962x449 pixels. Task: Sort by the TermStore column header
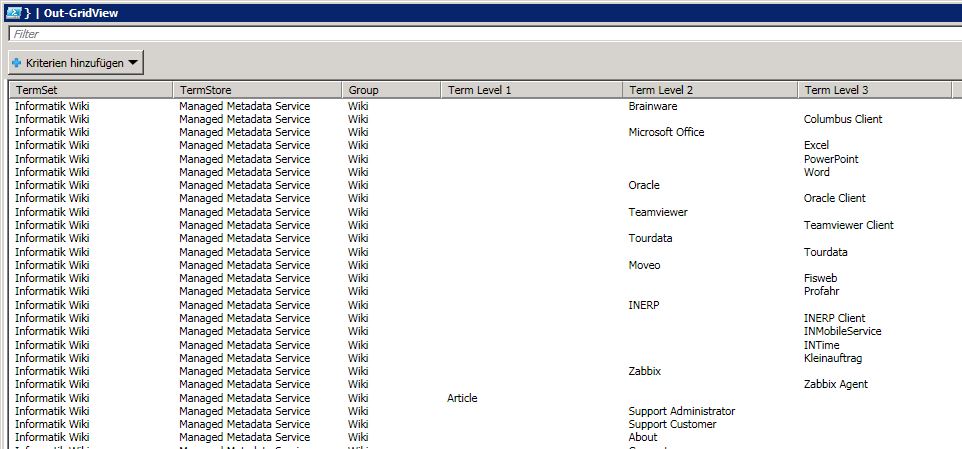[x=257, y=90]
